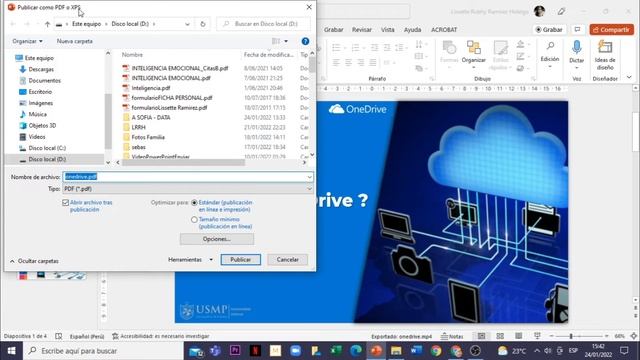Click the Grabar button at top right
640x360 pixels.
coord(549,29)
